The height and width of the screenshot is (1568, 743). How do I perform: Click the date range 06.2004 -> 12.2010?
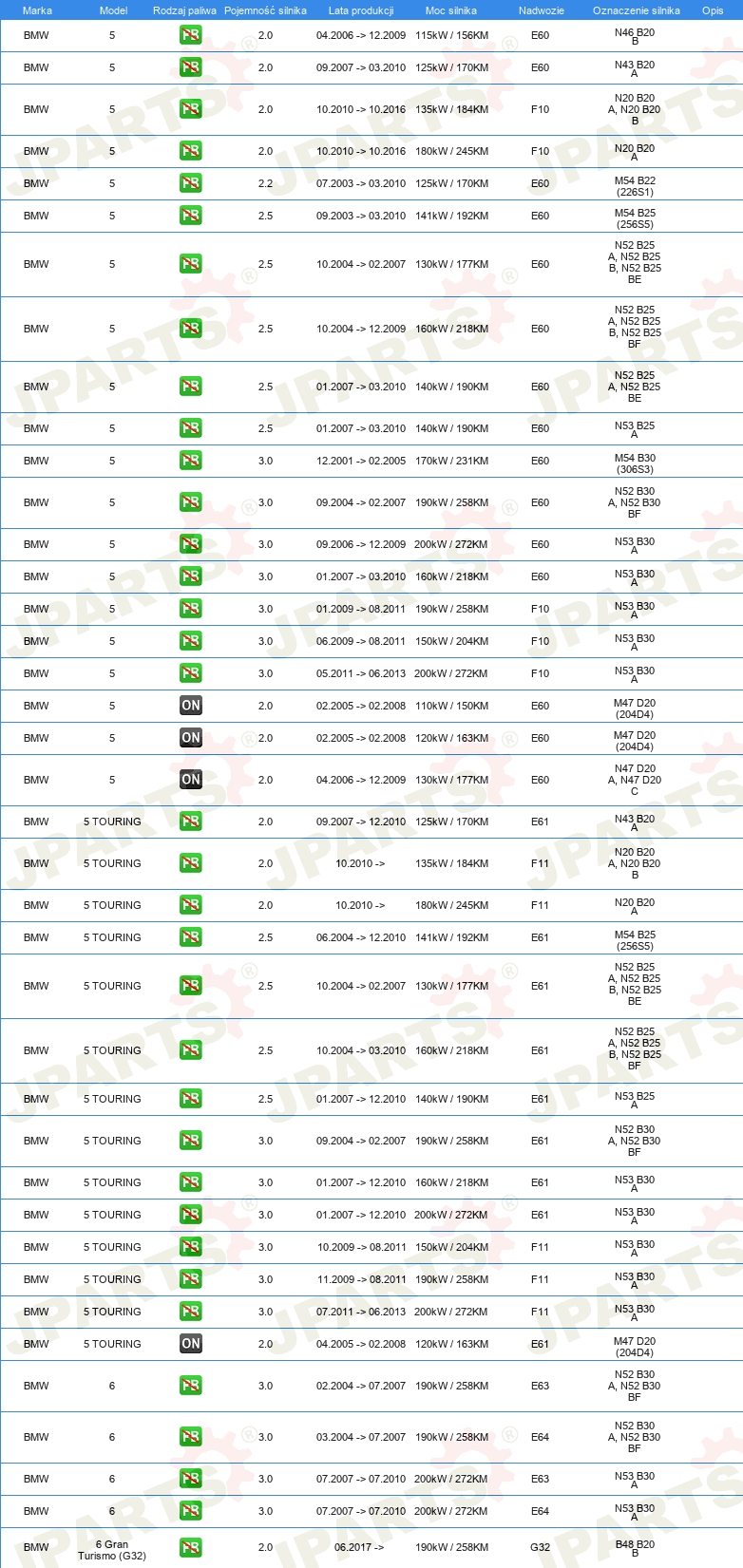tap(361, 937)
